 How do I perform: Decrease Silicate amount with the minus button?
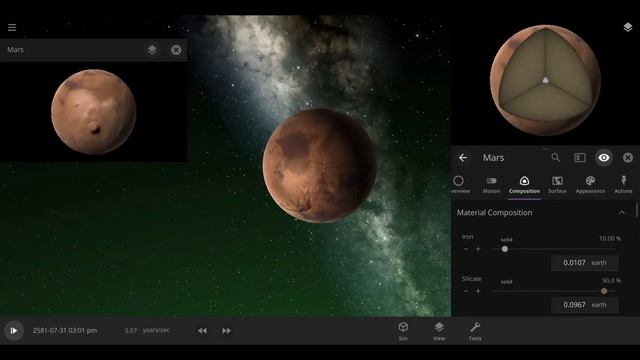click(466, 291)
